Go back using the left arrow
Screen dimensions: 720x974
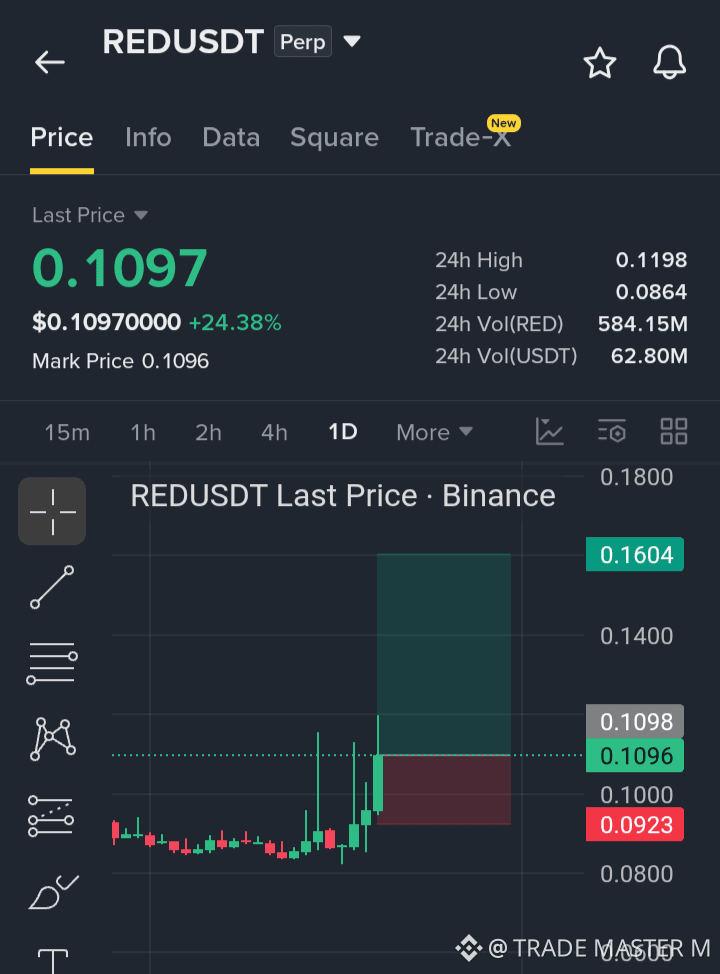50,62
